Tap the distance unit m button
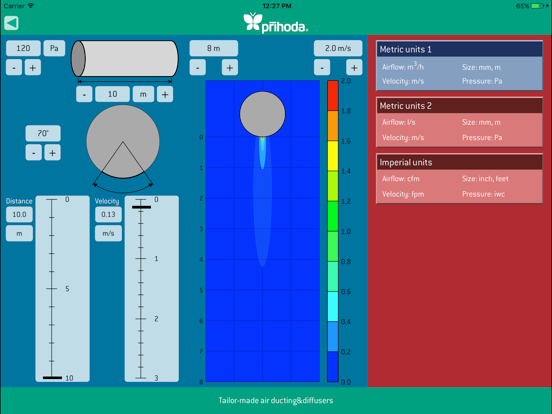Screen dimensions: 552x414 click(19, 233)
